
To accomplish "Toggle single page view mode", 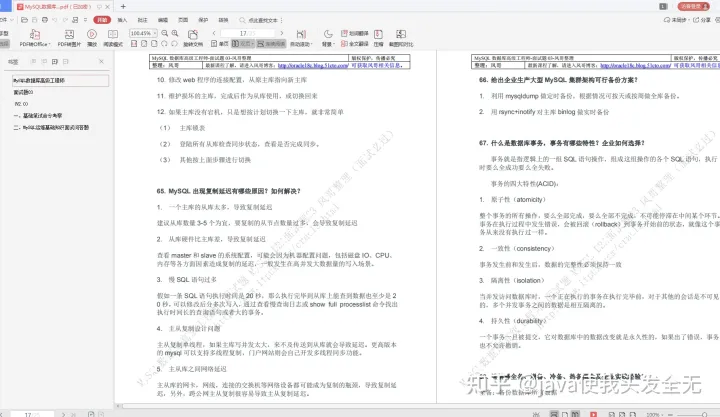I will pyautogui.click(x=220, y=44).
